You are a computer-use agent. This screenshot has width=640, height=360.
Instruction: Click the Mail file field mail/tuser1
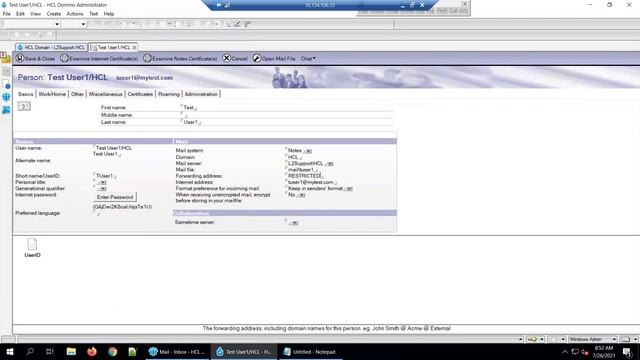pyautogui.click(x=301, y=170)
